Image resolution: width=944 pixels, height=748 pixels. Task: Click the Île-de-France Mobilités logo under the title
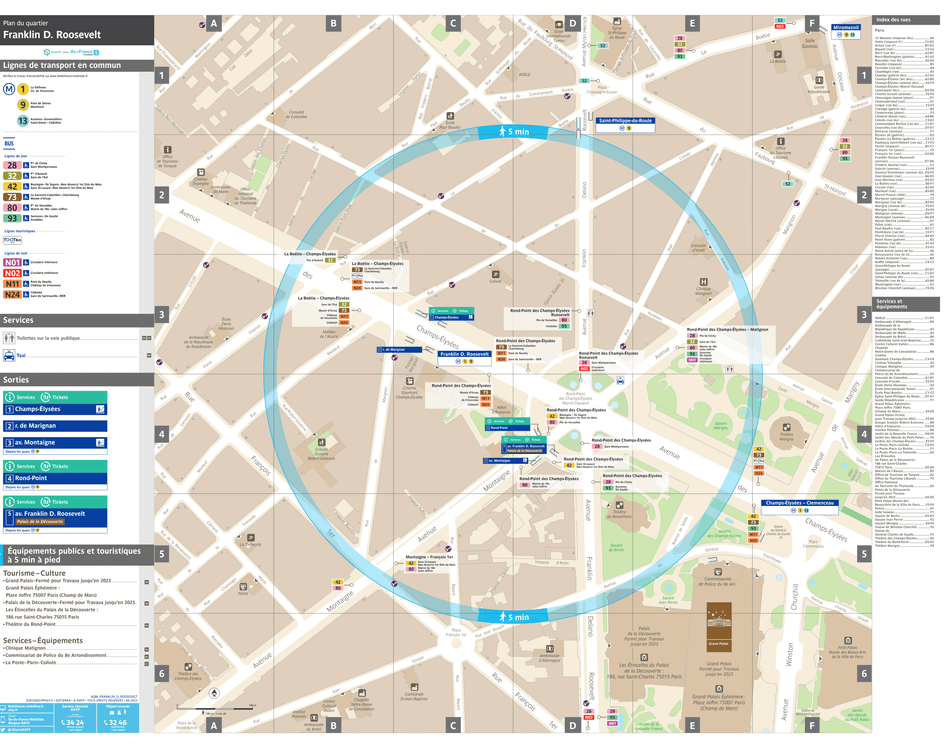(84, 52)
